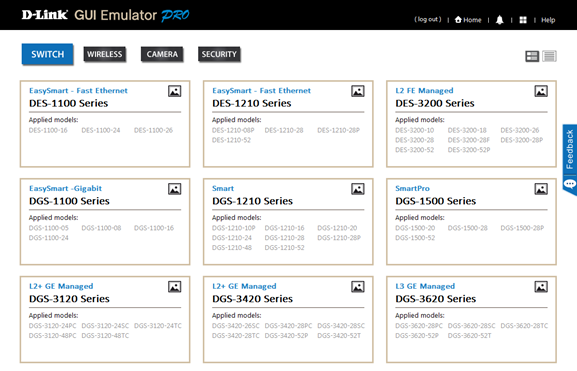The image size is (577, 371).
Task: Show image for DES-3200 Series
Action: pos(541,91)
